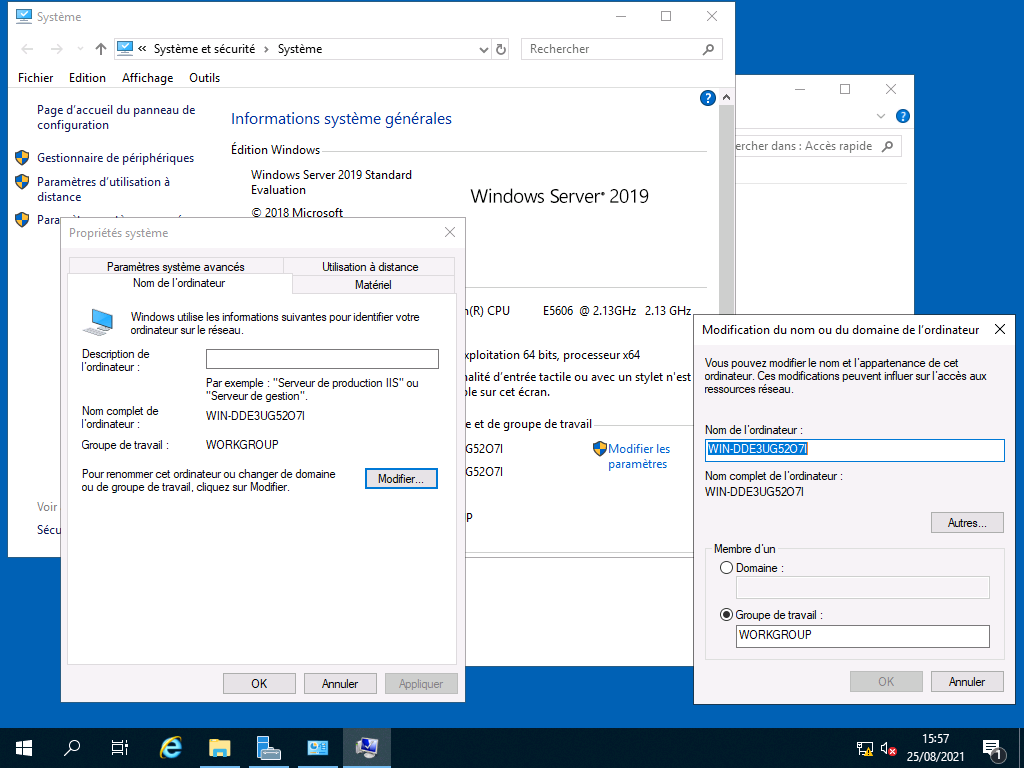Select the Nom de l'ordinateur tab

179,283
